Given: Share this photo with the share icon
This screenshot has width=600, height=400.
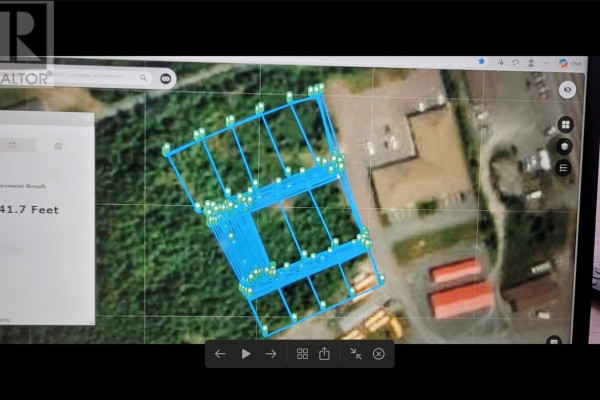Looking at the screenshot, I should (x=324, y=354).
